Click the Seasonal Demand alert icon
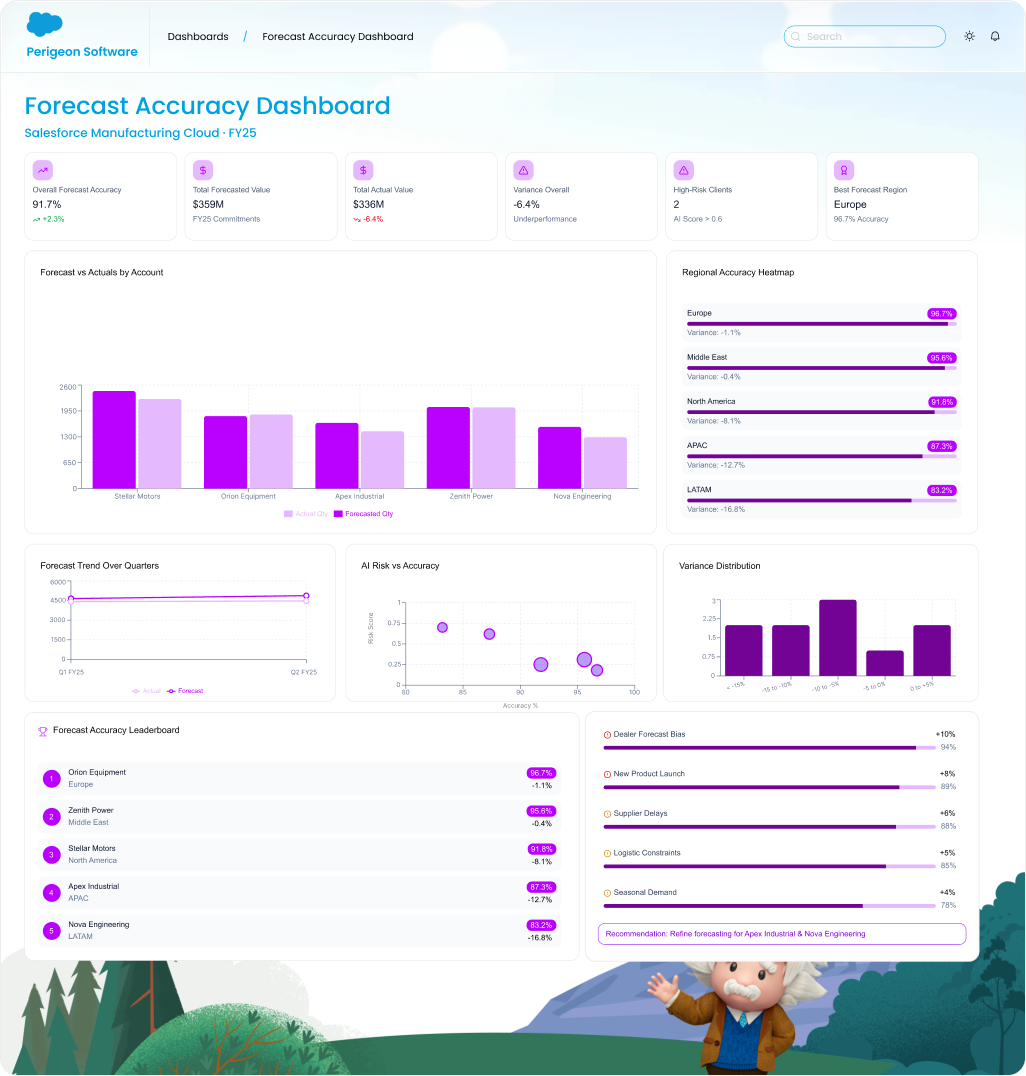1026x1076 pixels. [607, 893]
